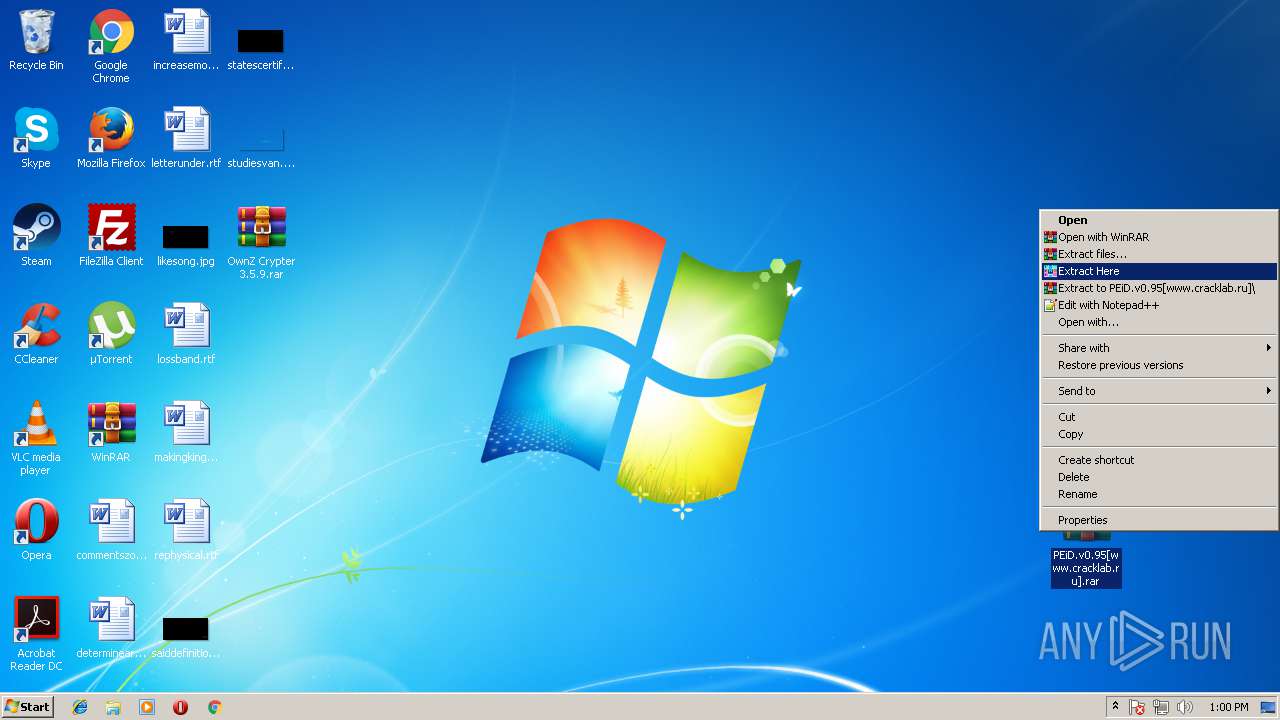
Task: Choose Create shortcut in the context menu
Action: click(1159, 460)
